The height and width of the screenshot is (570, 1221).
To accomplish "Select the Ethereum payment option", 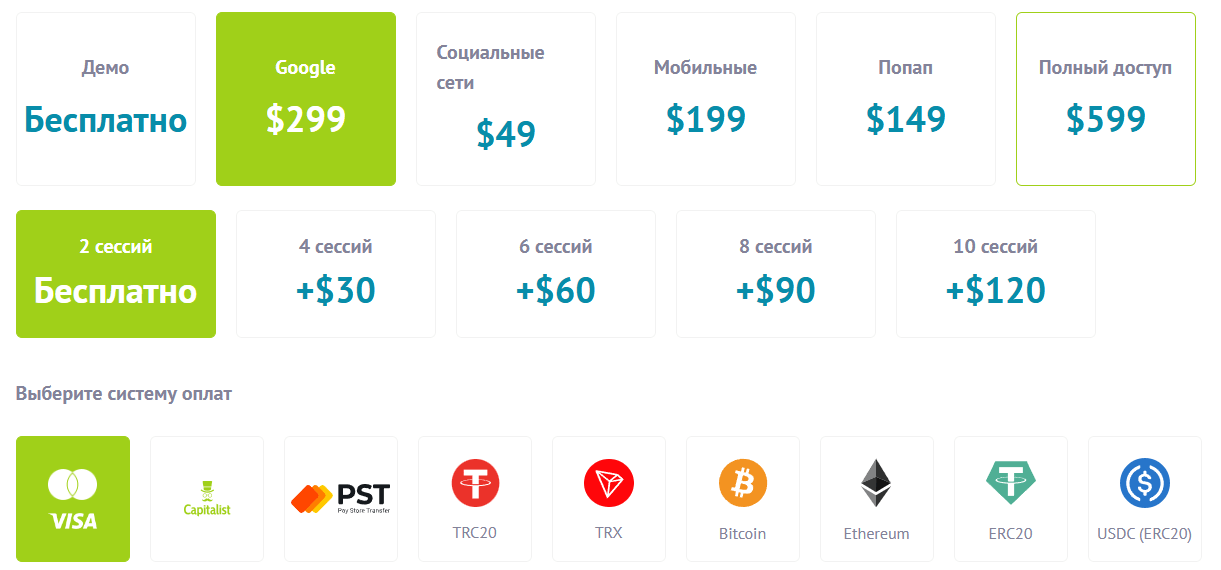I will pyautogui.click(x=877, y=499).
